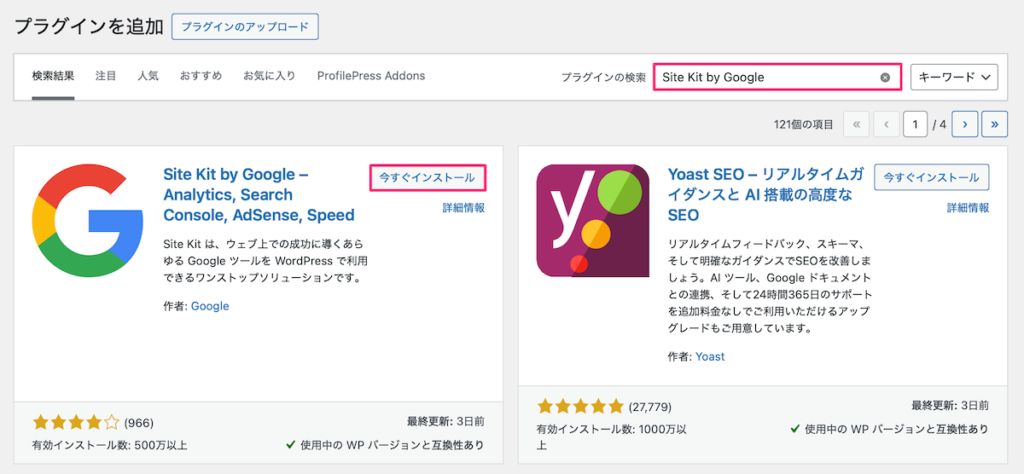Click Site Kit star rating

coord(76,423)
